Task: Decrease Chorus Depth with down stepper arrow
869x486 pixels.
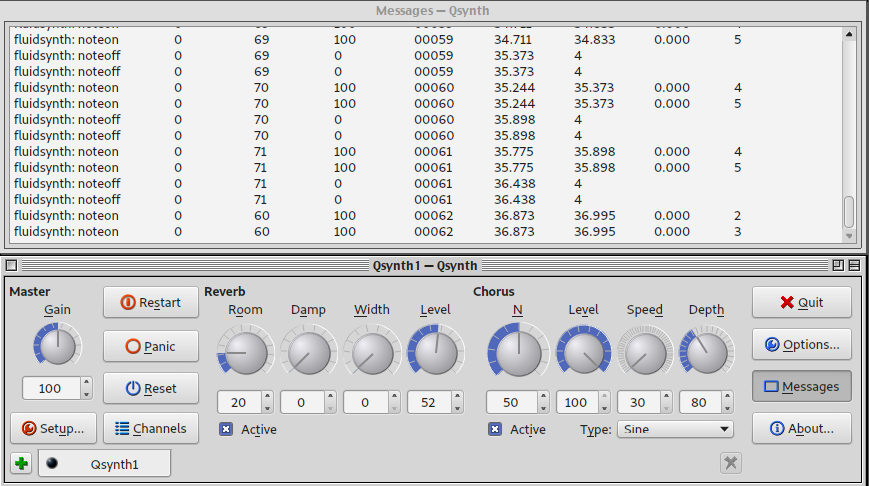Action: (x=728, y=408)
